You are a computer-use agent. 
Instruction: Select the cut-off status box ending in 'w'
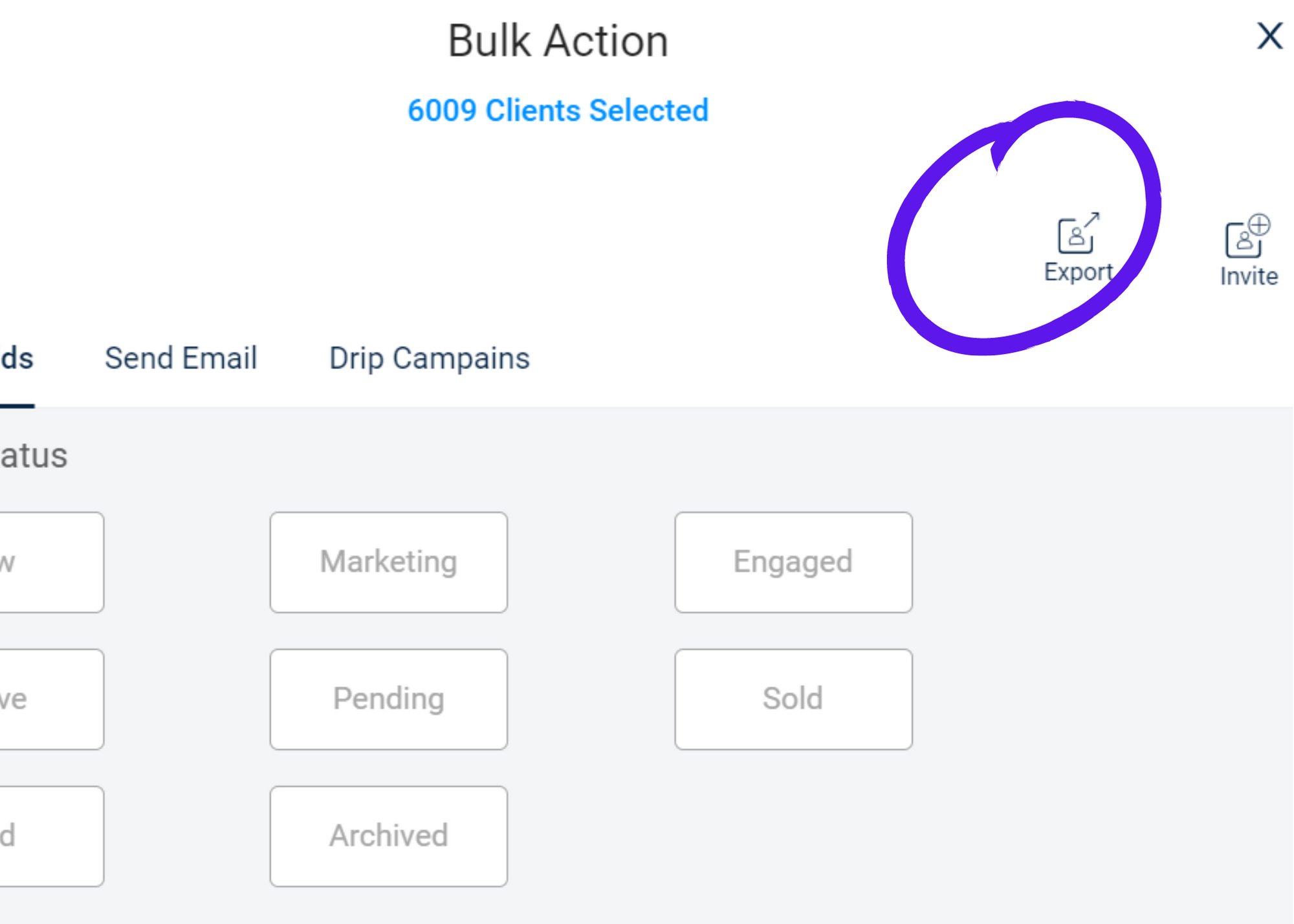coord(52,562)
